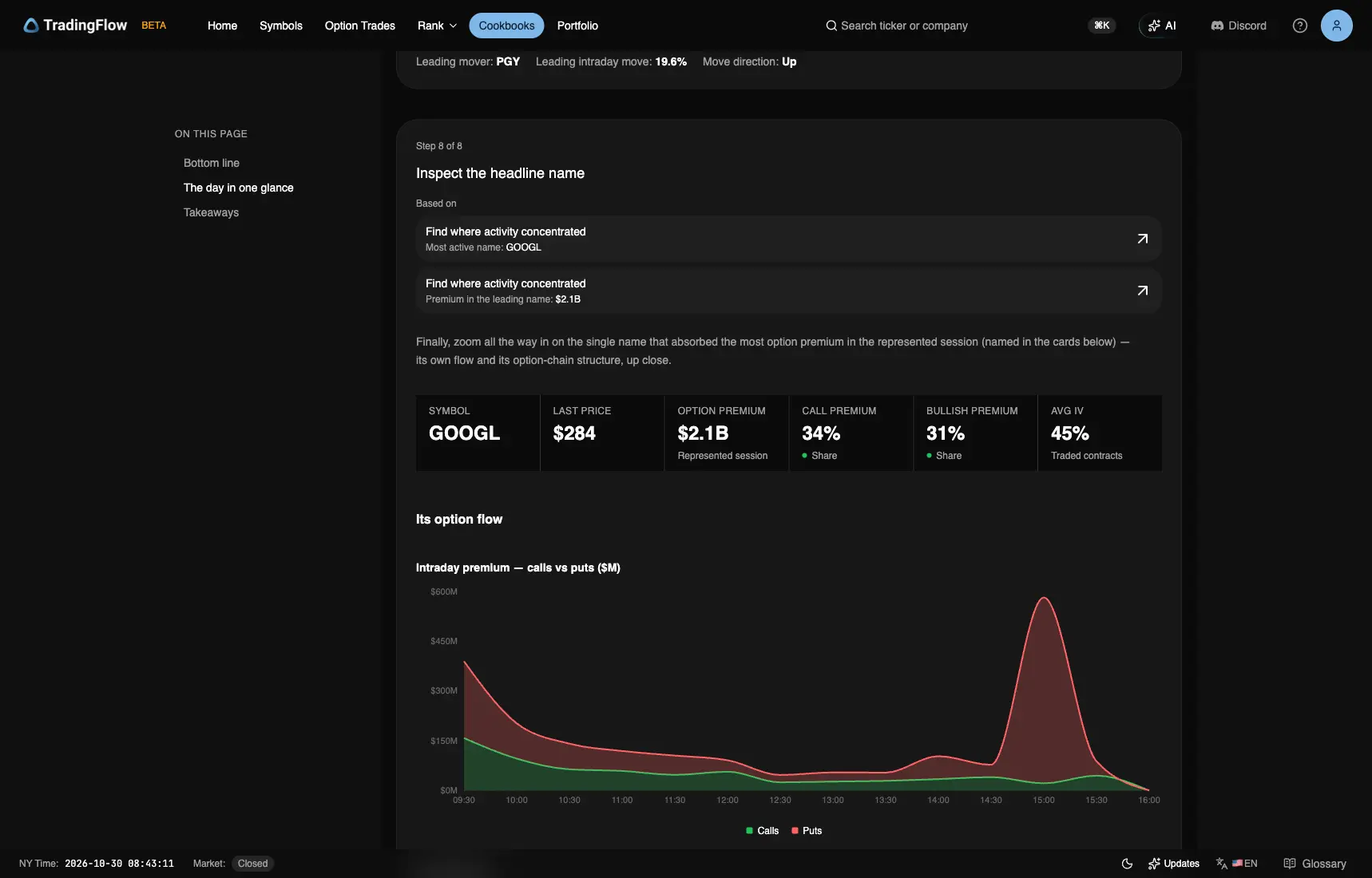Viewport: 1372px width, 878px height.
Task: Click the GOOGL symbol card
Action: click(x=478, y=433)
